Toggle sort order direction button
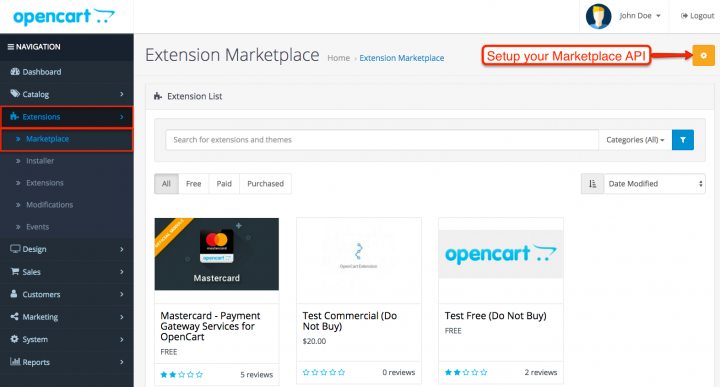 click(592, 184)
